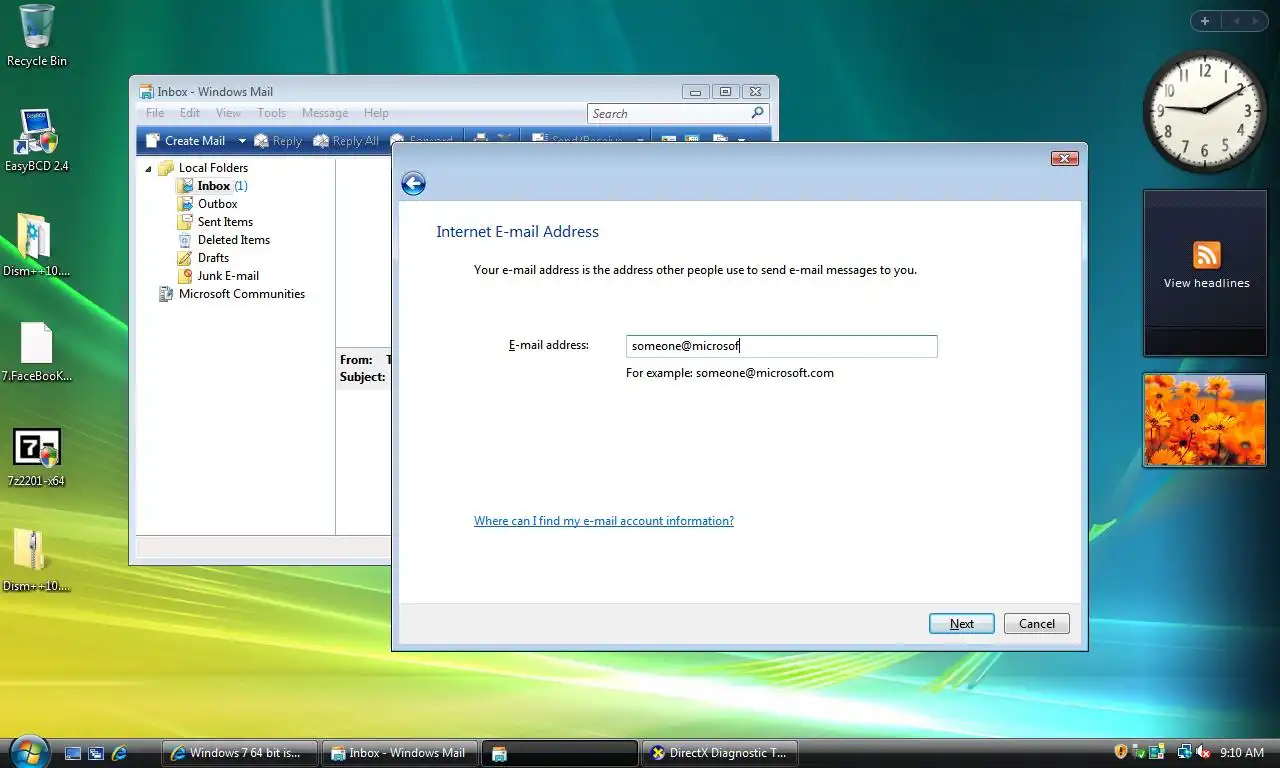This screenshot has height=768, width=1280.
Task: Open the Help menu in Windows Mail
Action: coord(376,113)
